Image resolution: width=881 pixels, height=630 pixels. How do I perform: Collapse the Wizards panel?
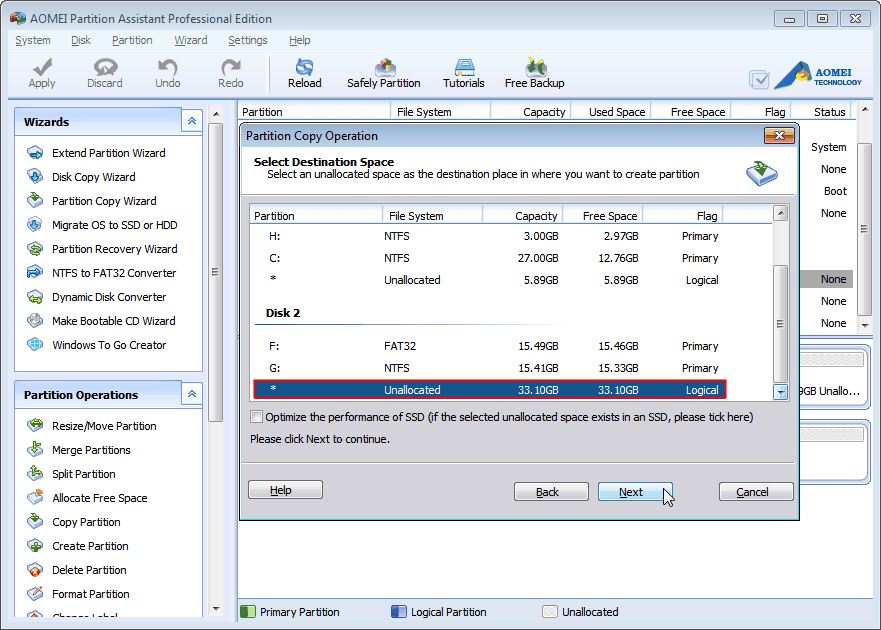191,120
